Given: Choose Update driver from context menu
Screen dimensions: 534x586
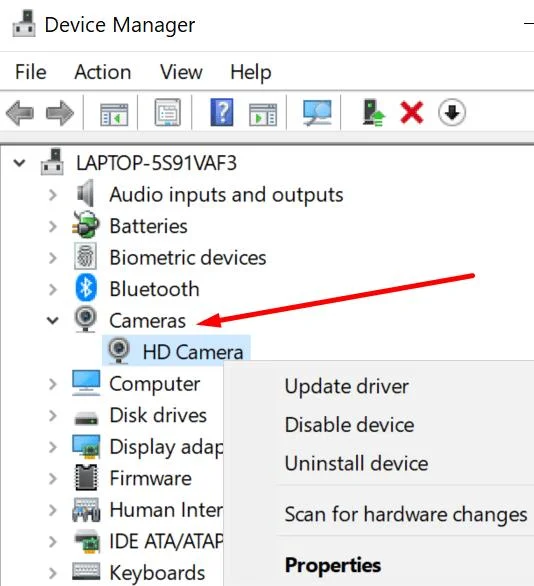Looking at the screenshot, I should [347, 386].
